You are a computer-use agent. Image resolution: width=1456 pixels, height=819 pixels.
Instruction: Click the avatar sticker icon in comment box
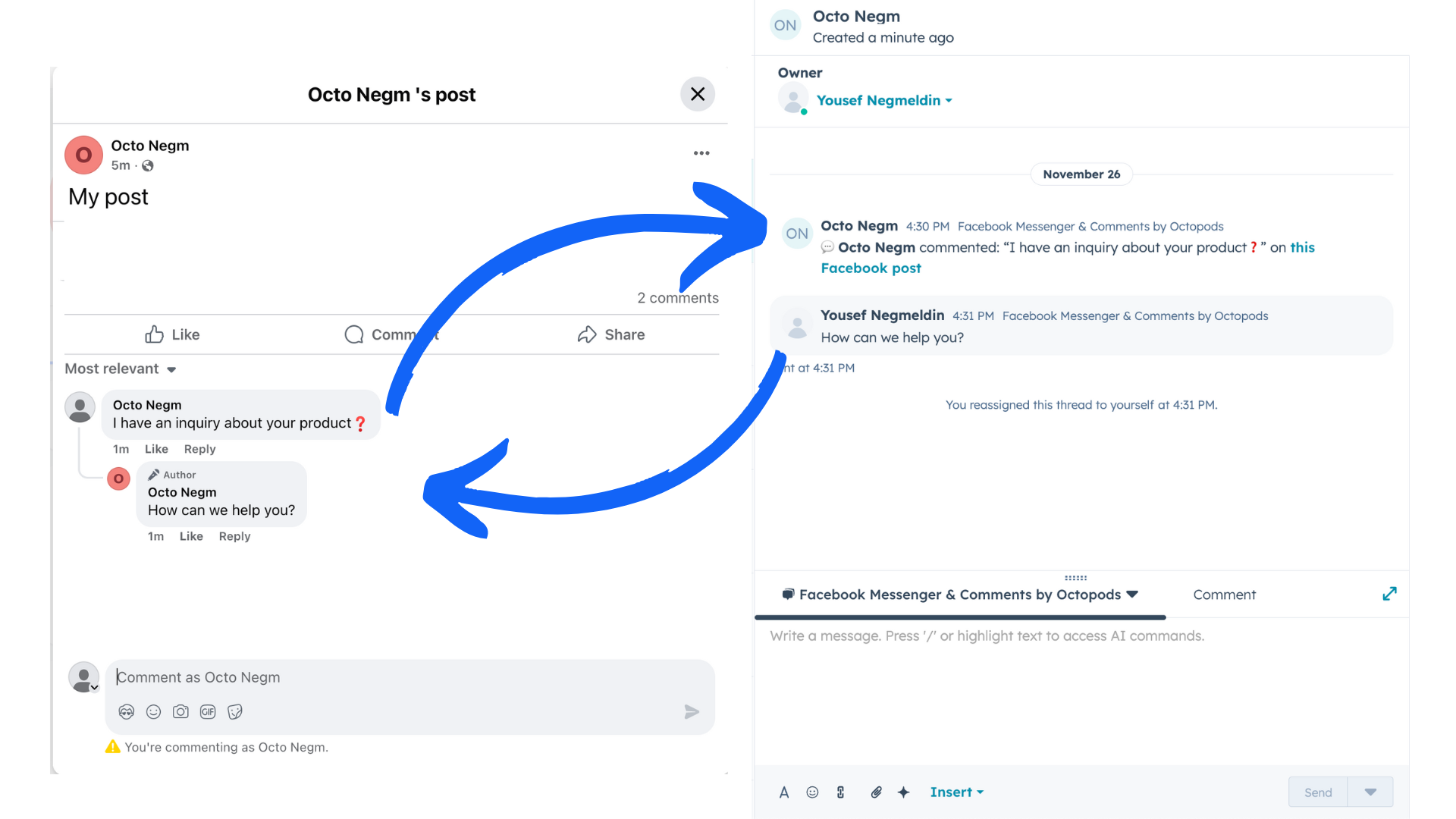127,711
